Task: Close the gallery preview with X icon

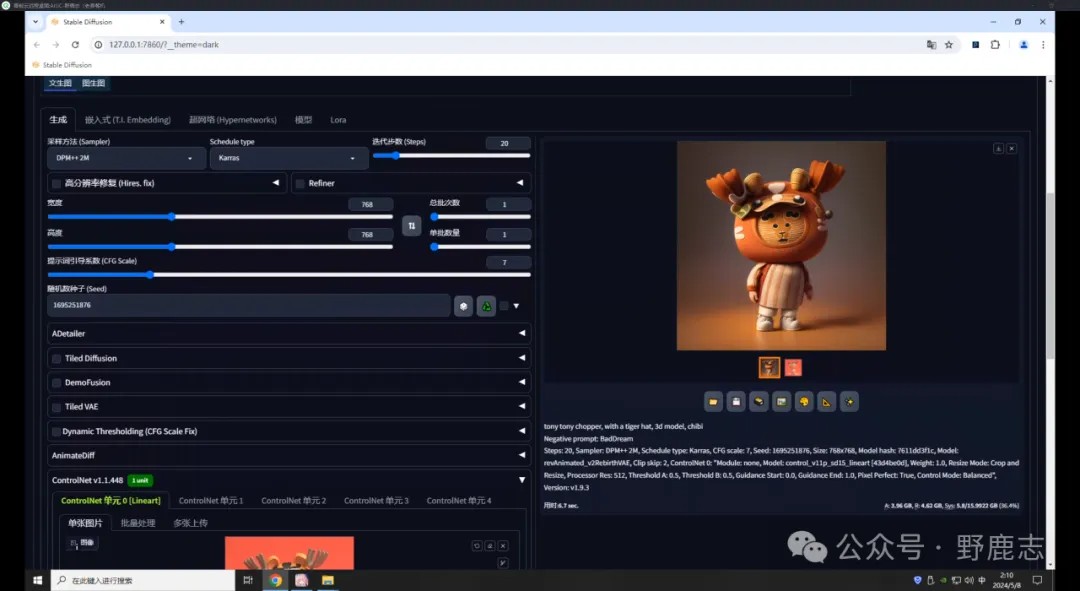Action: coord(1011,148)
